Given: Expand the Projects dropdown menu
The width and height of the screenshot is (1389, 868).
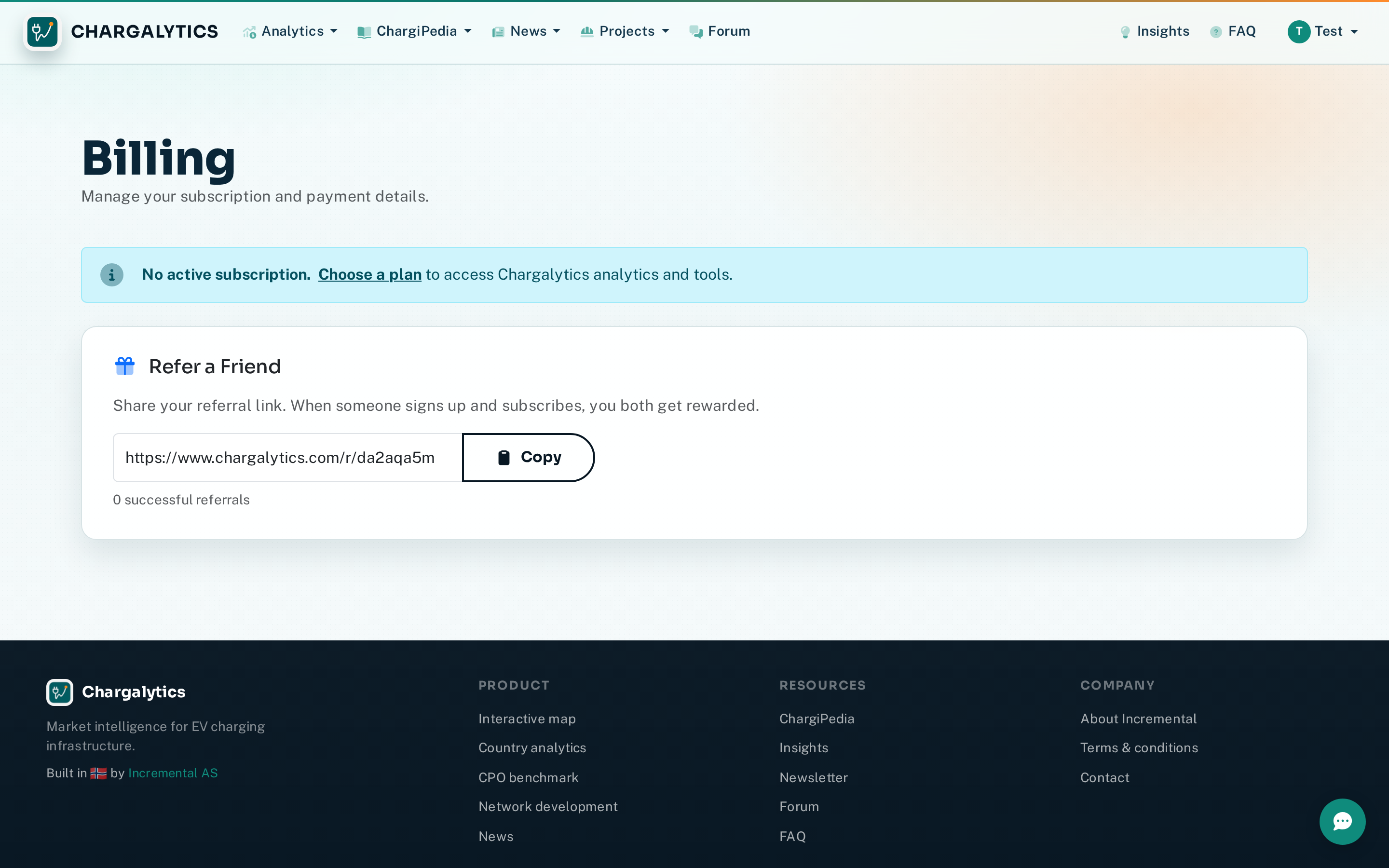Looking at the screenshot, I should click(x=625, y=31).
